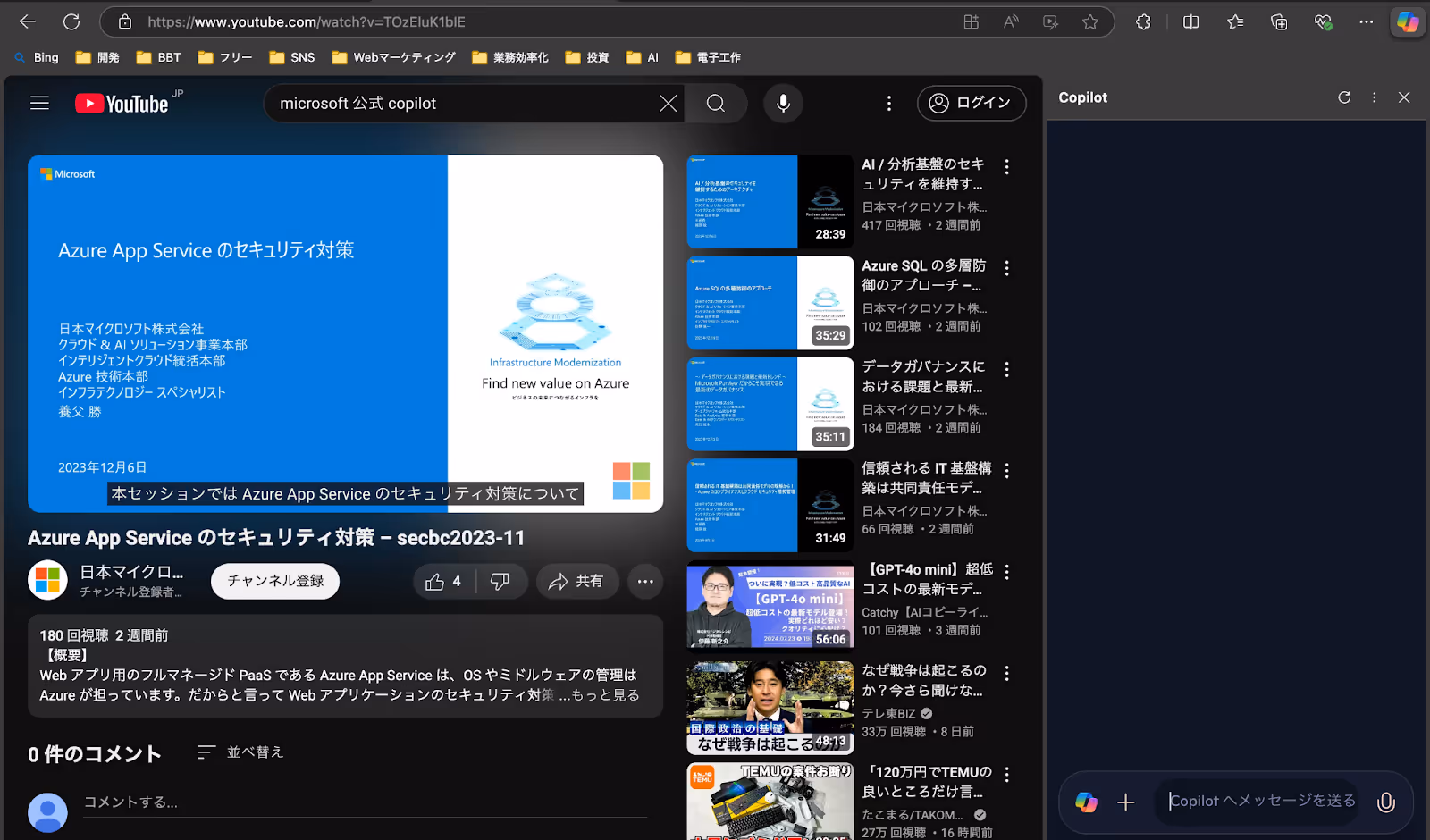Open GPT-4o mini video thumbnail

tap(770, 607)
